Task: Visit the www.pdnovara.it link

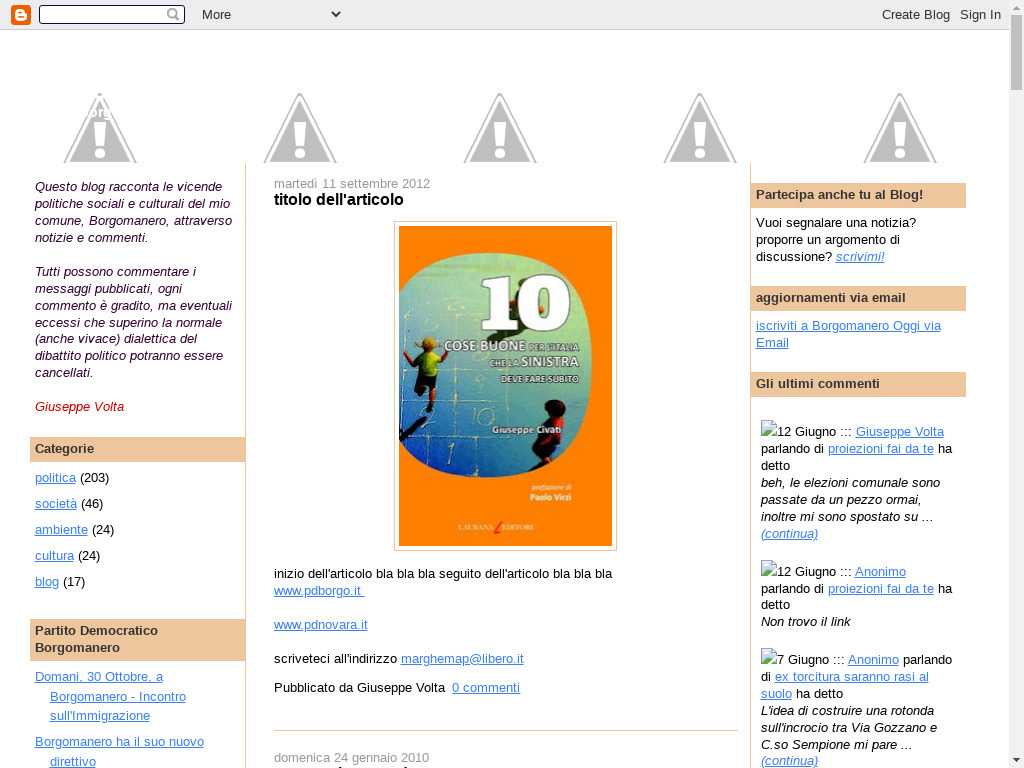Action: tap(320, 625)
